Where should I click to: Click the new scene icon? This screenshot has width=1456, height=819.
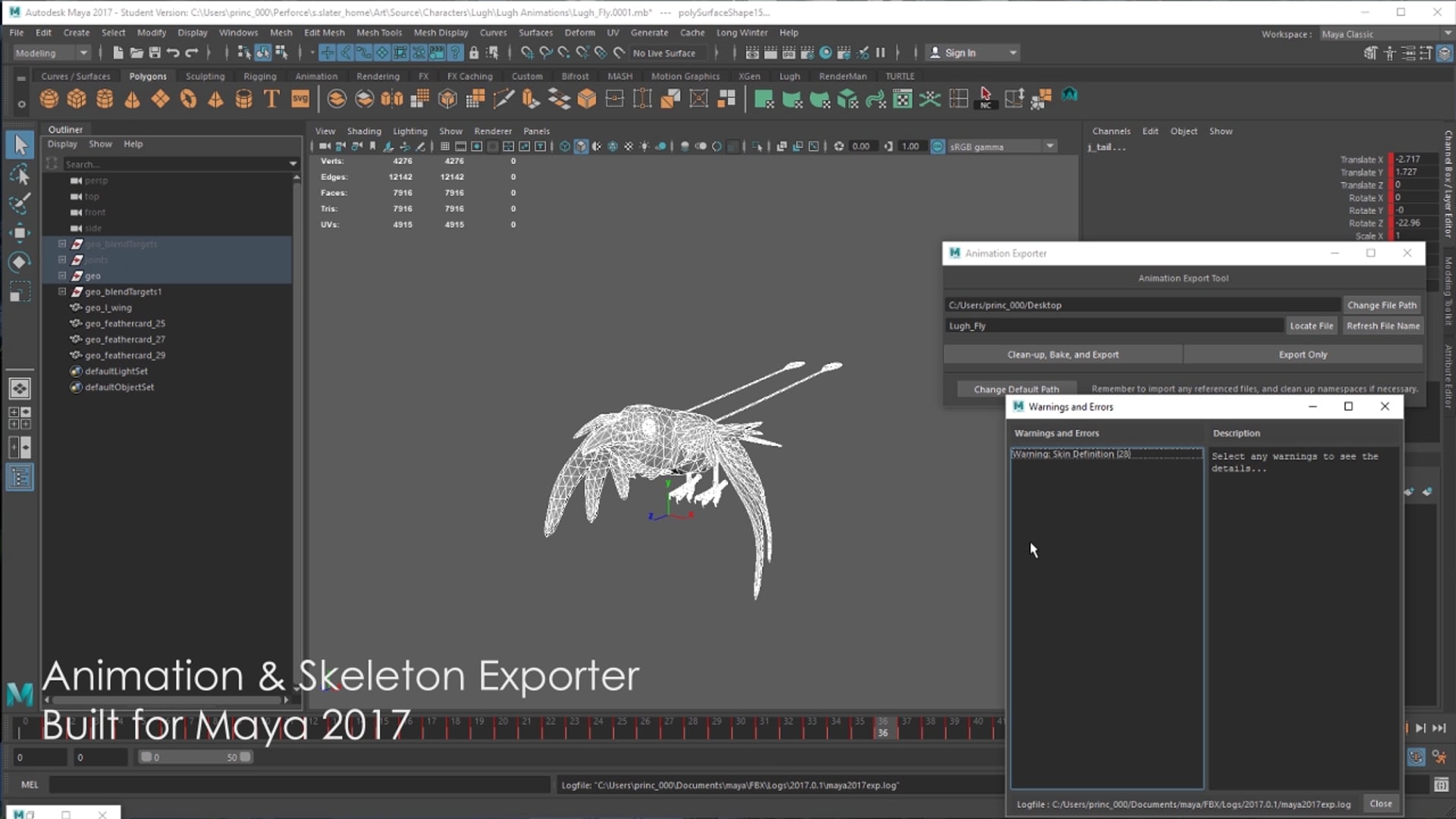[118, 52]
